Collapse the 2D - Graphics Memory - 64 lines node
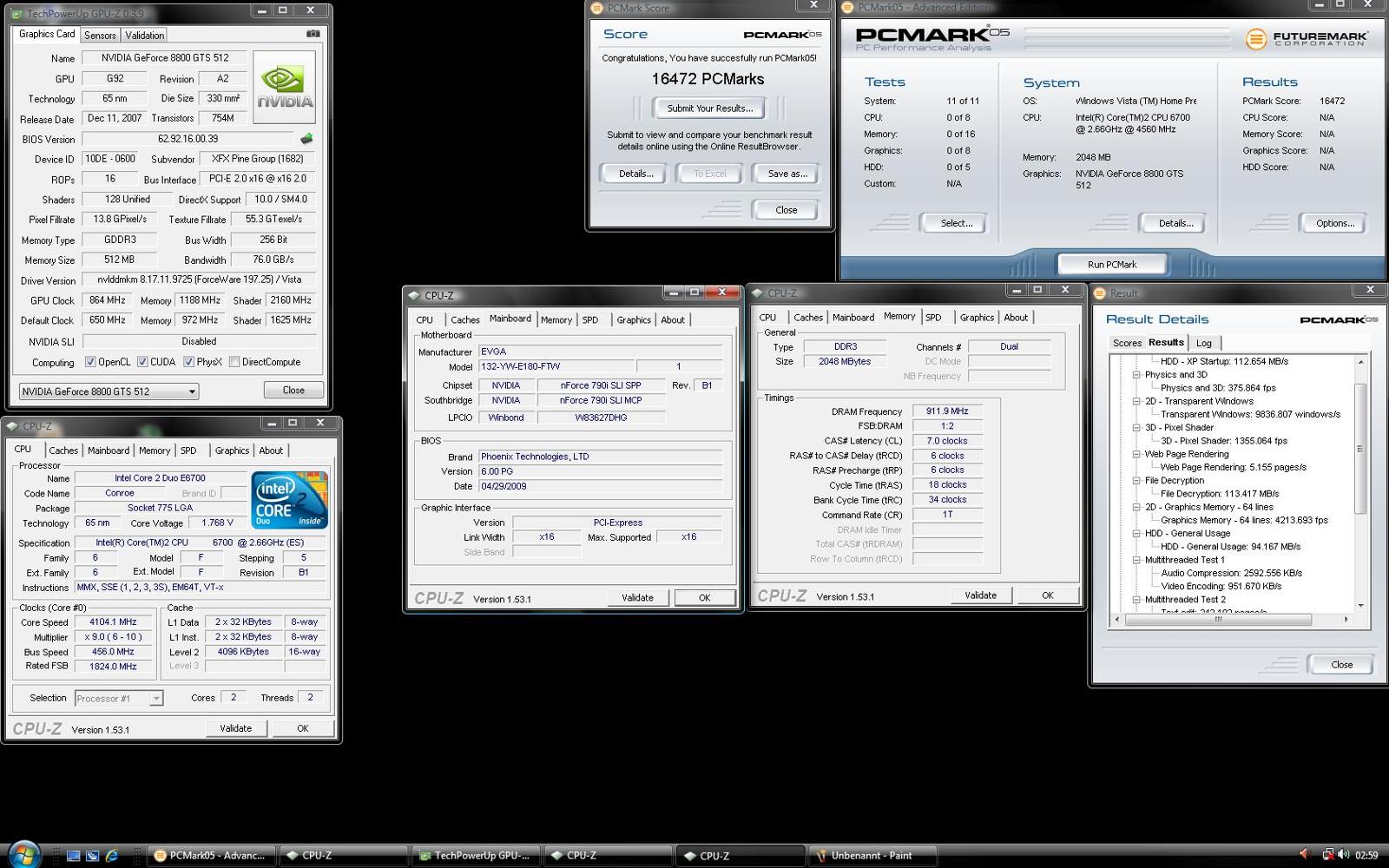 [1136, 507]
